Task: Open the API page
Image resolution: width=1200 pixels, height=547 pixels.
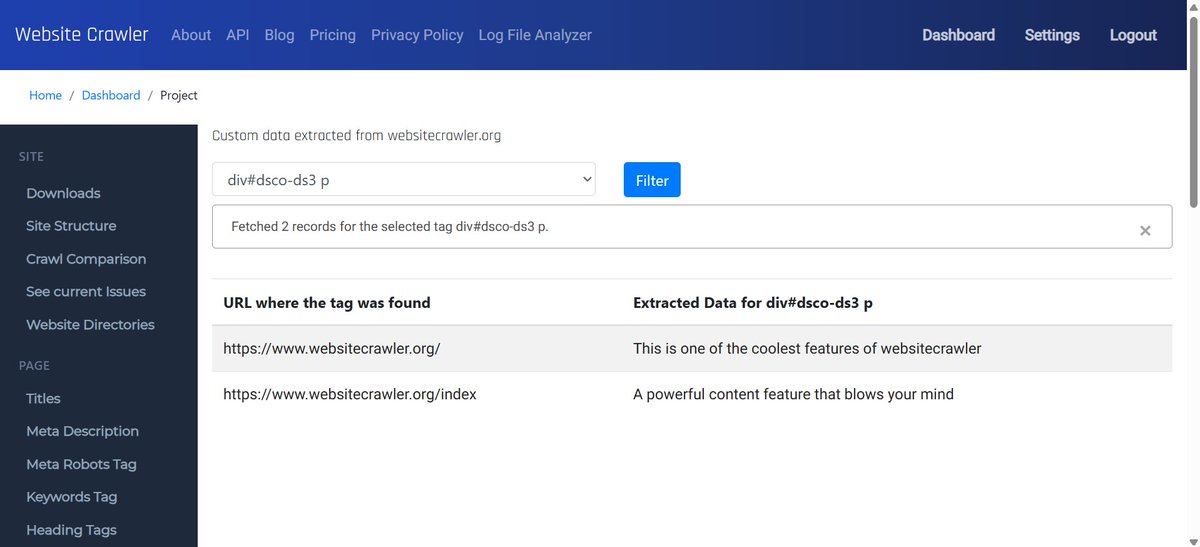Action: click(238, 35)
